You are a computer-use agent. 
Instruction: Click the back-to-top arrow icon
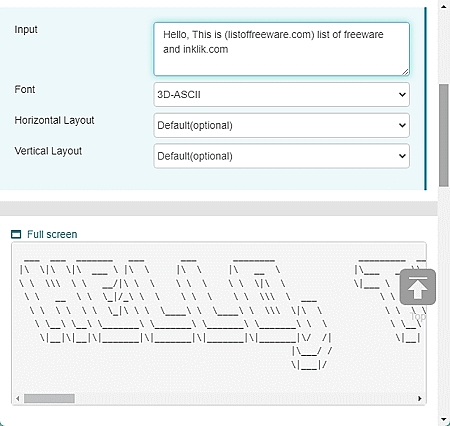418,287
